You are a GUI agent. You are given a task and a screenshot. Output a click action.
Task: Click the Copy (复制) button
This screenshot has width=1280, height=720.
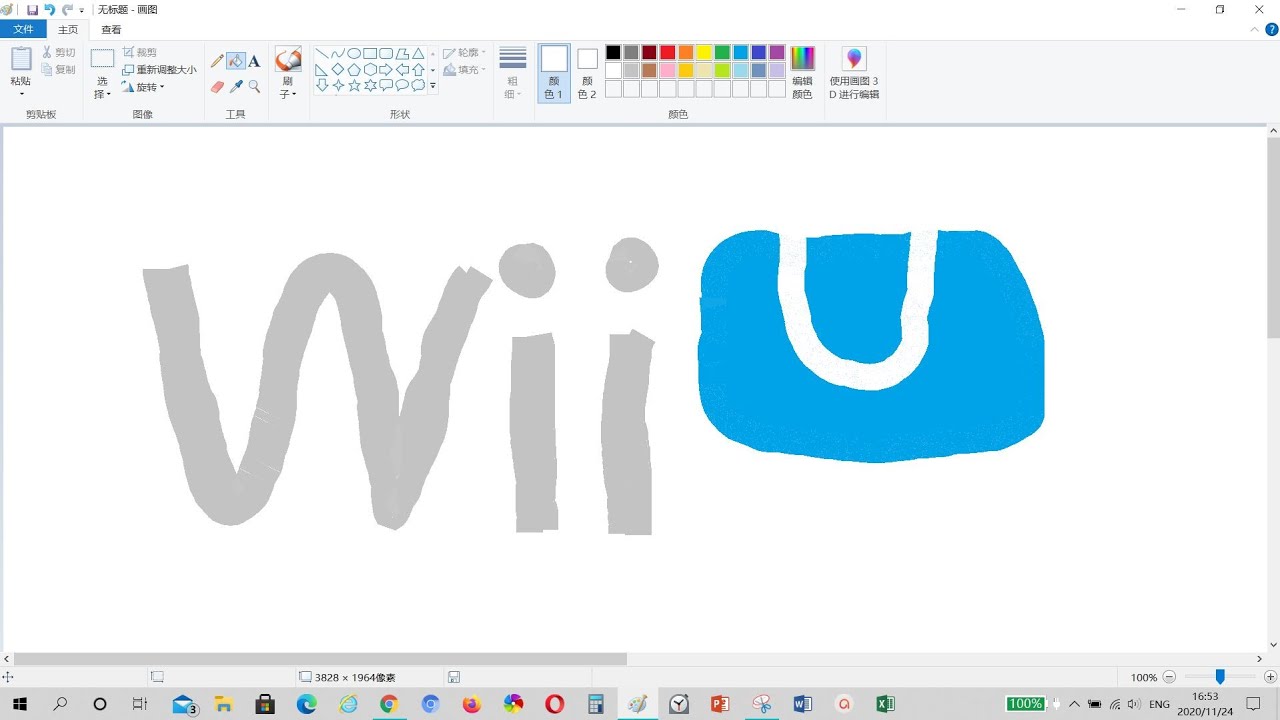pos(58,70)
